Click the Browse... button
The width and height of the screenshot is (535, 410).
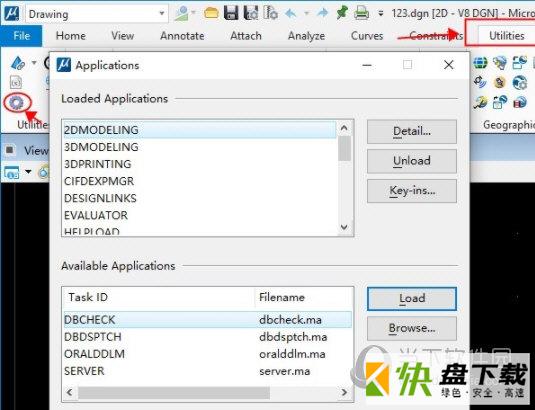coord(412,328)
